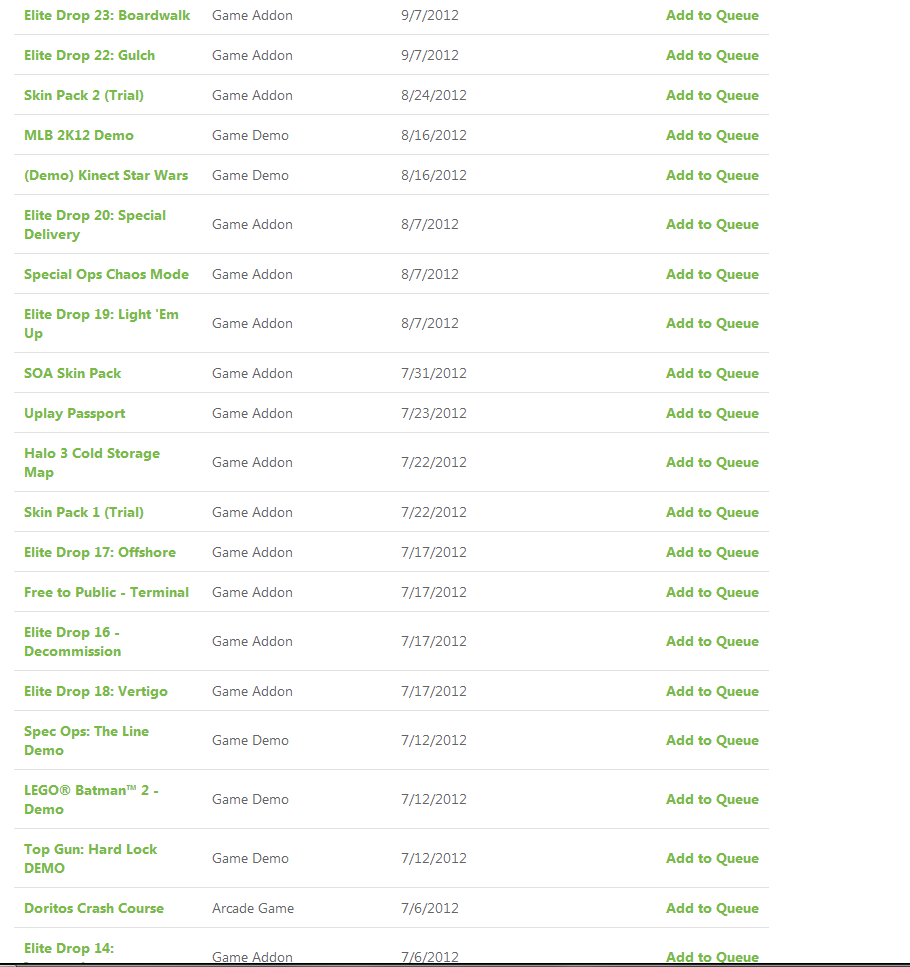Screen dimensions: 910x967
Task: Add Elite Drop 23: Boardwalk to queue
Action: point(712,15)
